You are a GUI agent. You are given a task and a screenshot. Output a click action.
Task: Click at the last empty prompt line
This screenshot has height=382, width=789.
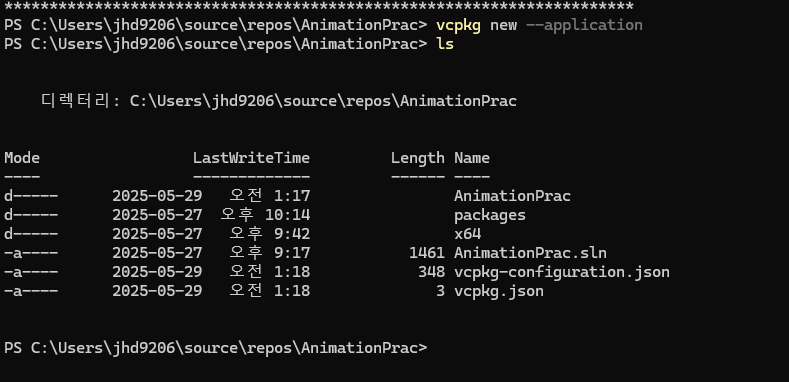215,348
